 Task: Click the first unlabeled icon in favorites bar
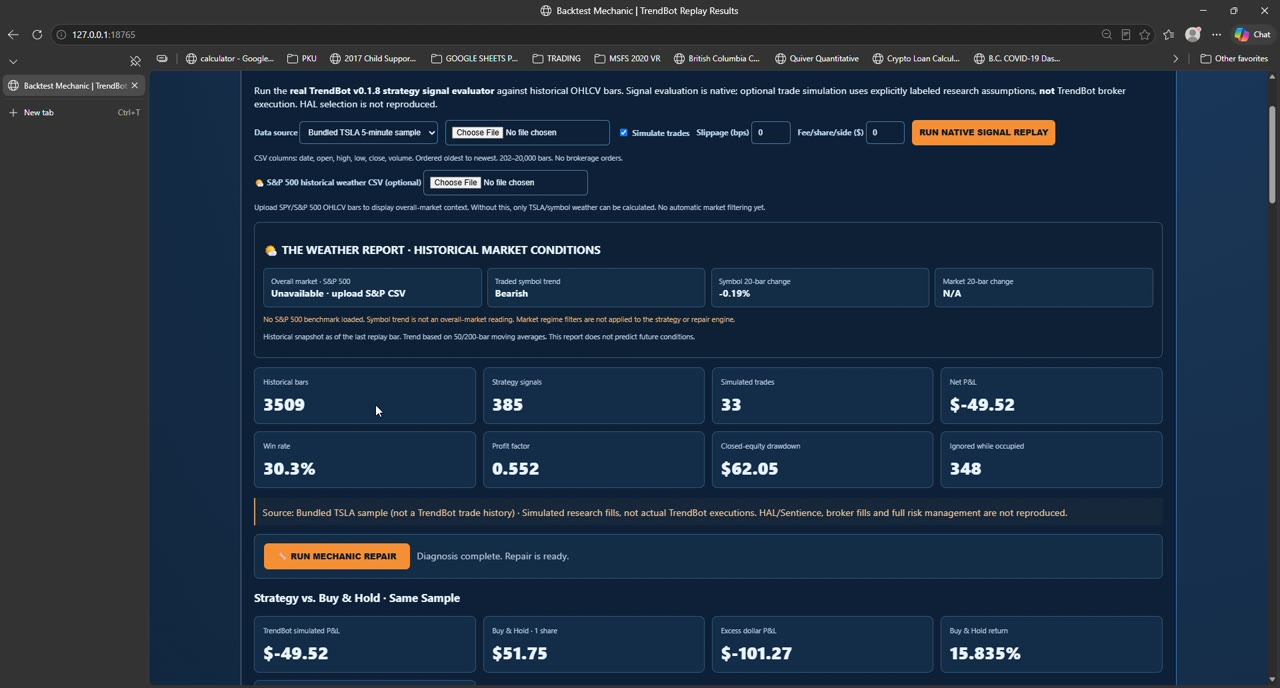(162, 58)
